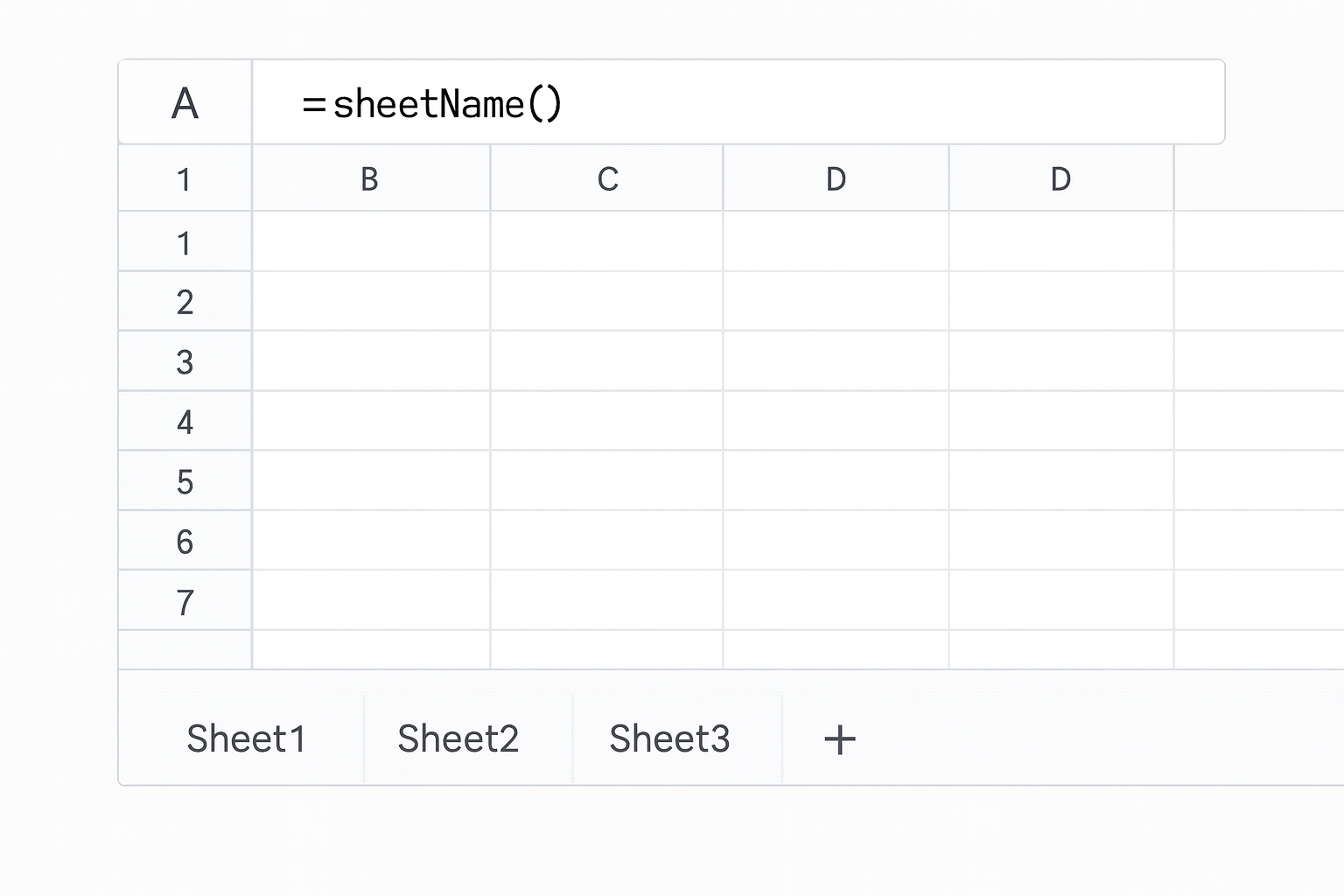Select the rightmost D column cell in row 4
Viewport: 1344px width, 896px height.
click(x=1060, y=422)
